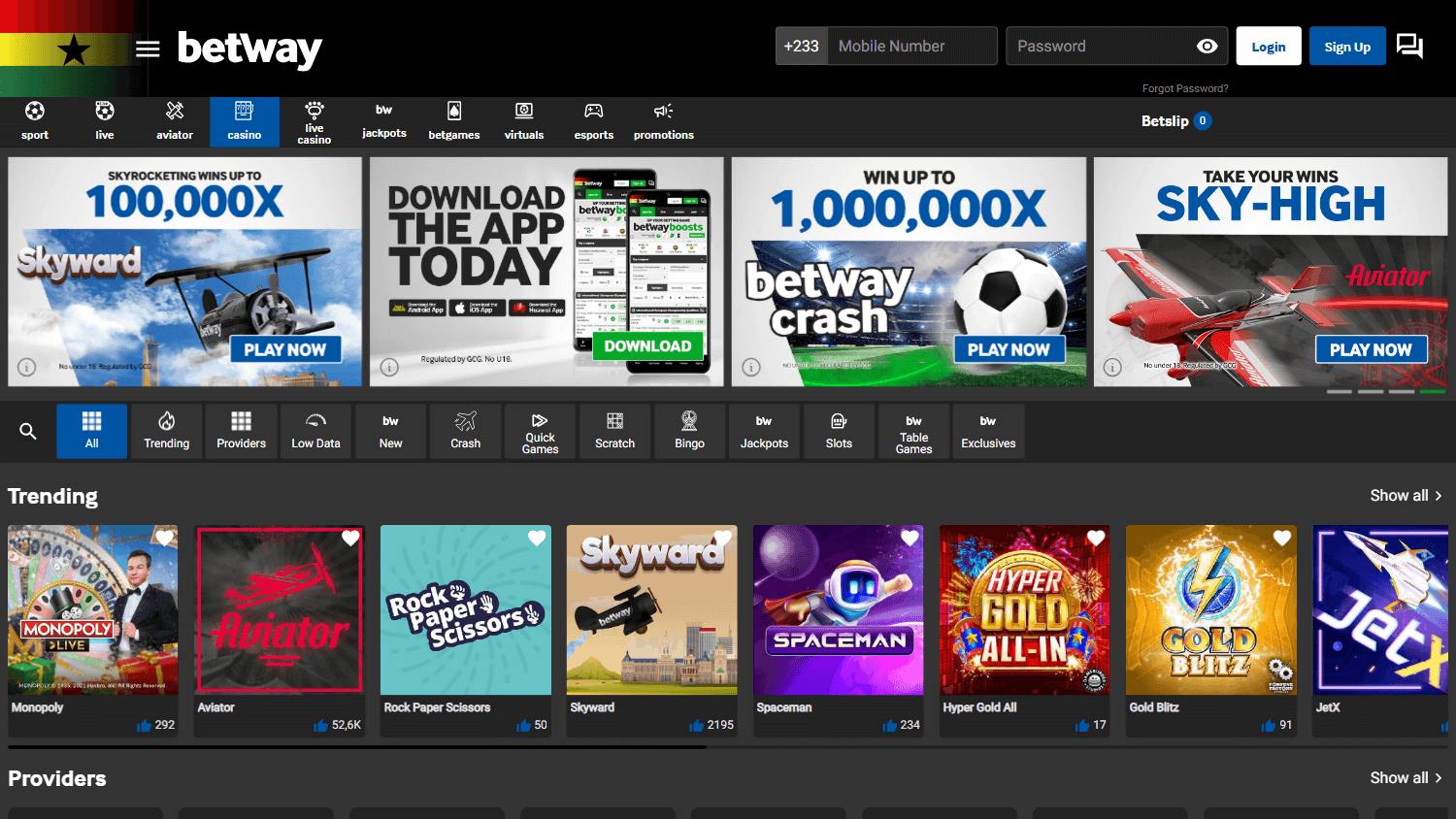Click PLAY NOW on Aviator banner

1371,349
